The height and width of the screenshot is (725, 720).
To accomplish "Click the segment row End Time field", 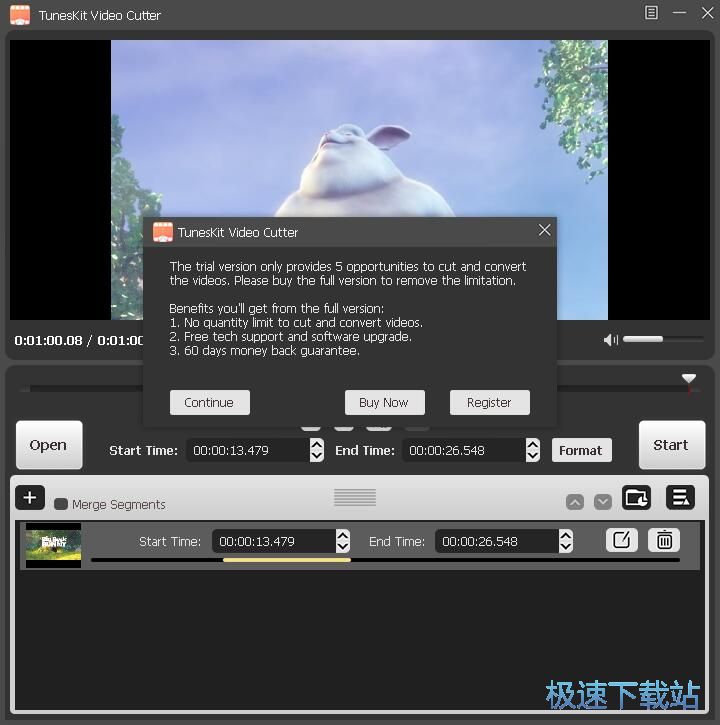I will point(498,541).
